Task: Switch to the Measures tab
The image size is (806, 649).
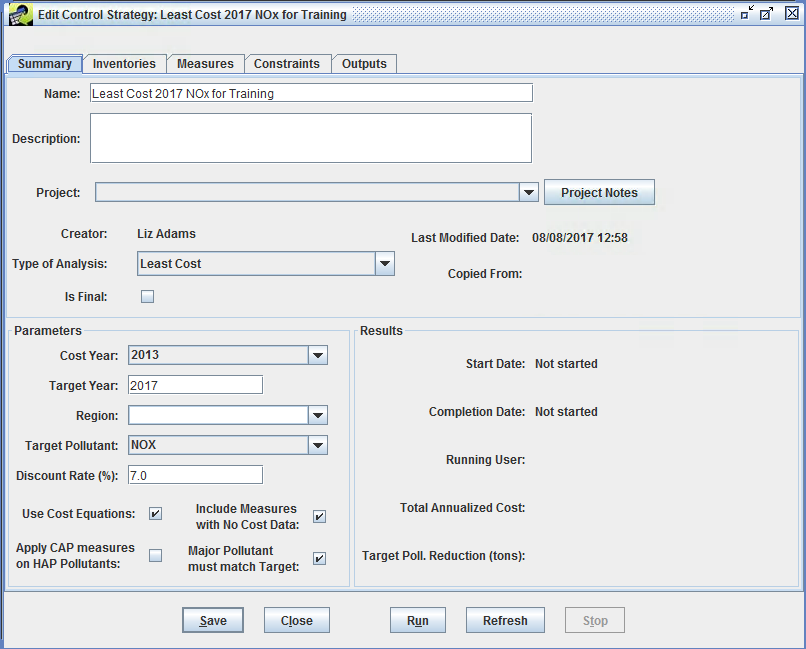Action: [x=205, y=62]
